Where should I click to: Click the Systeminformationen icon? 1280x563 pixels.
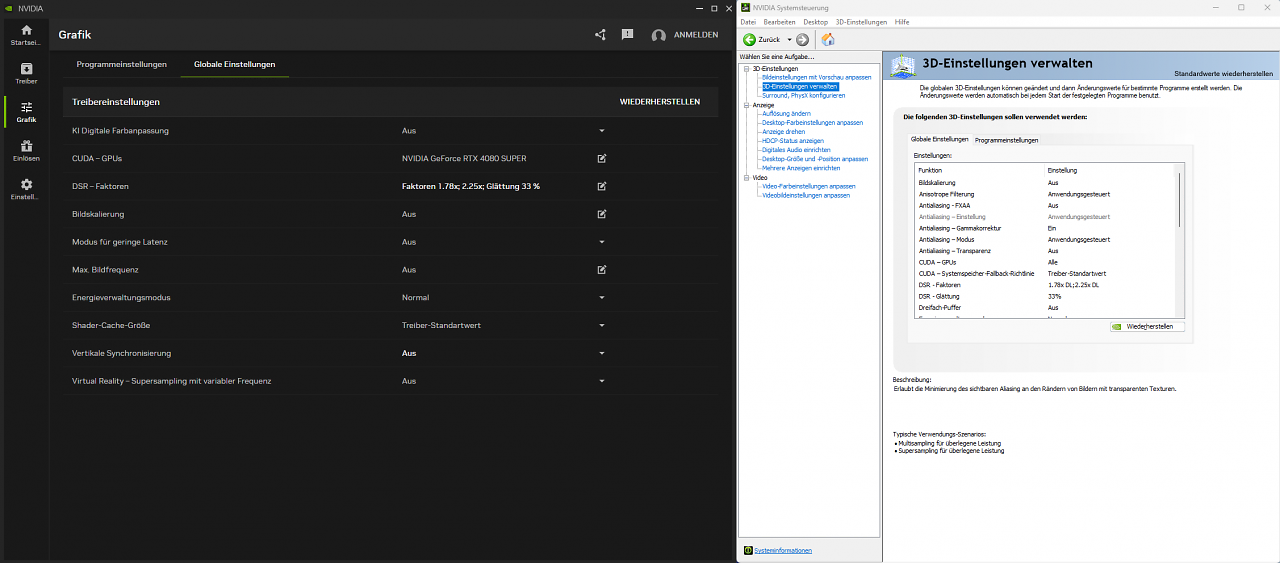click(748, 550)
